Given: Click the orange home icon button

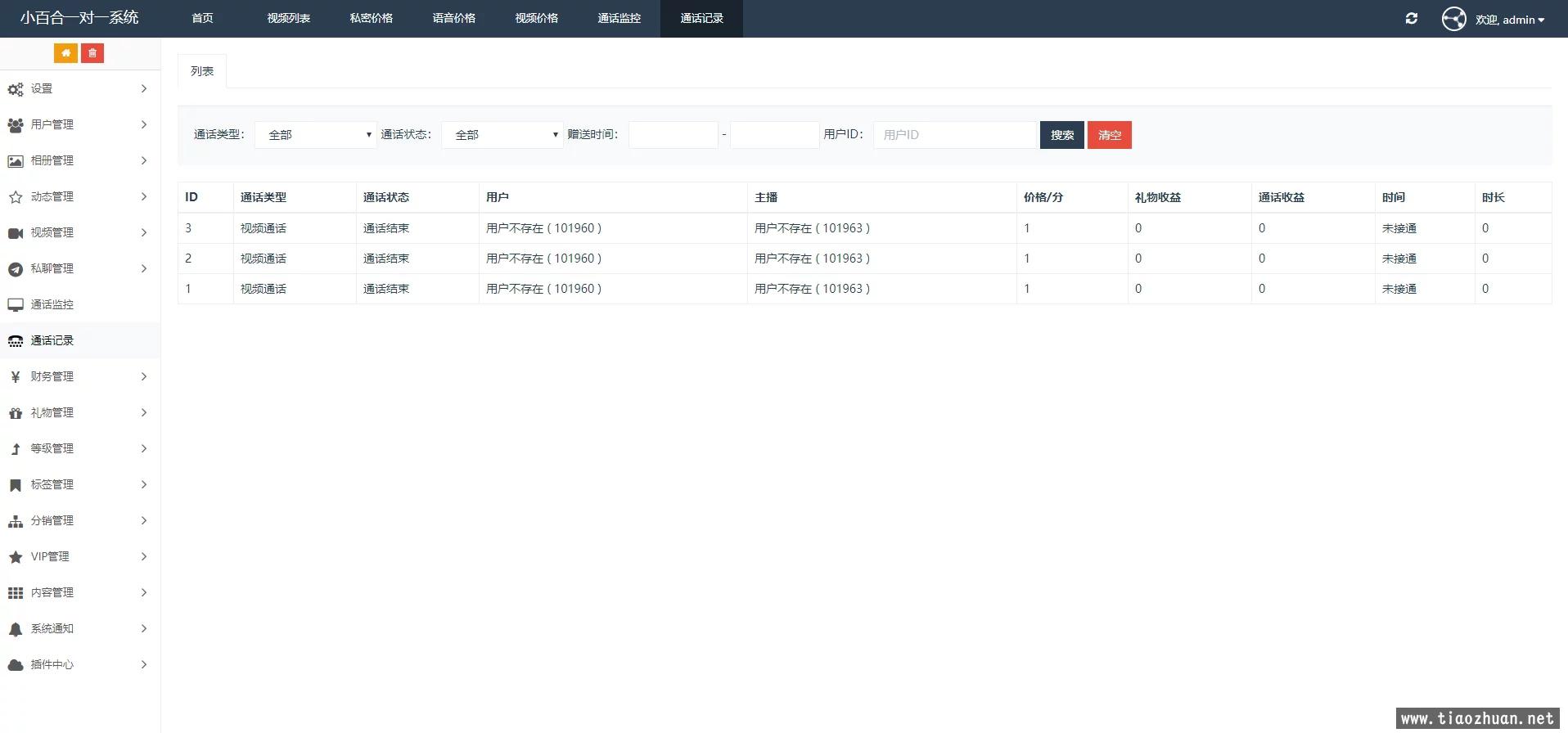Looking at the screenshot, I should click(65, 53).
